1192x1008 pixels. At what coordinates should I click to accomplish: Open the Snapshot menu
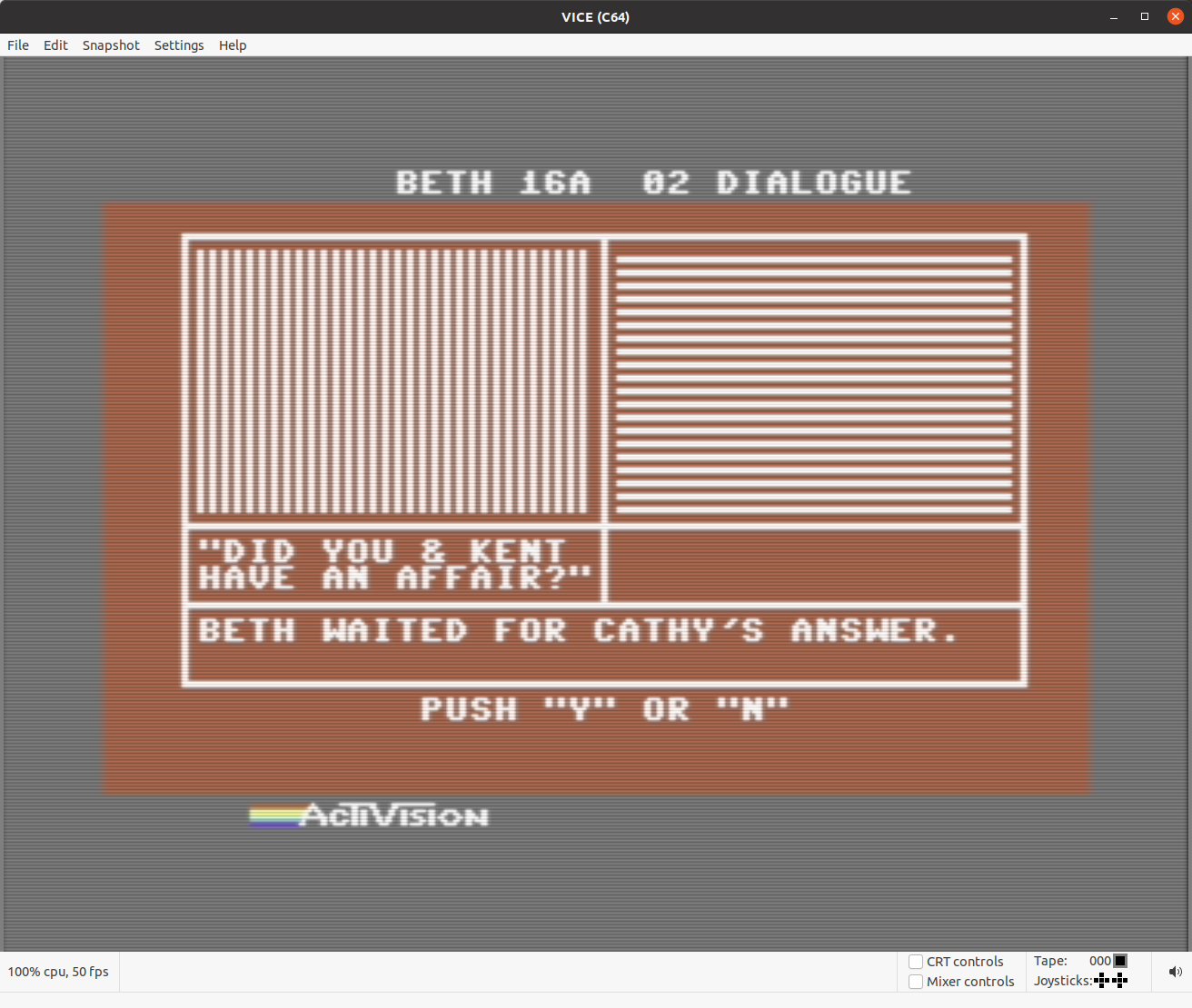[111, 45]
